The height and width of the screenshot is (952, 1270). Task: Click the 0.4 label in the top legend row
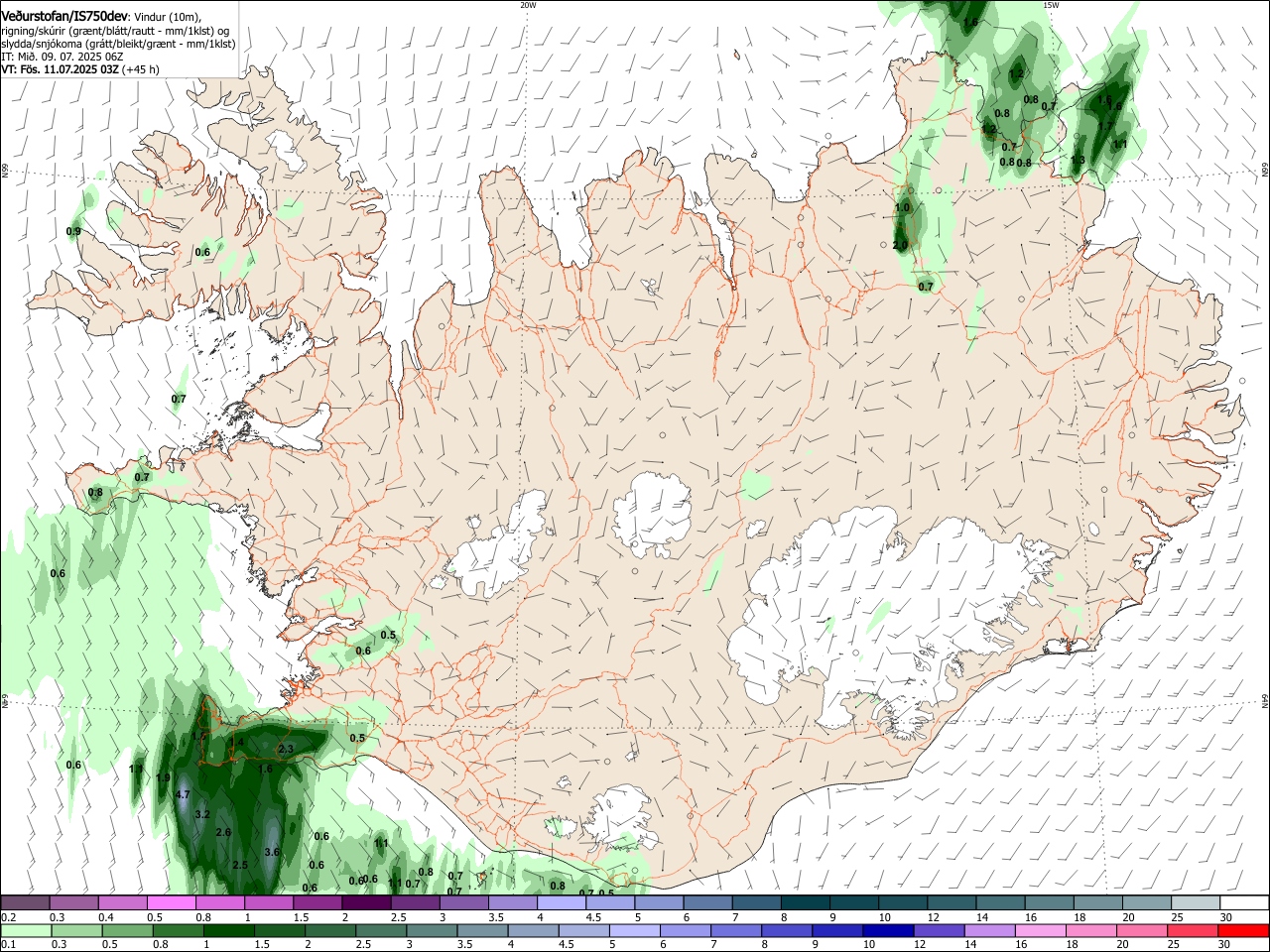[x=106, y=917]
